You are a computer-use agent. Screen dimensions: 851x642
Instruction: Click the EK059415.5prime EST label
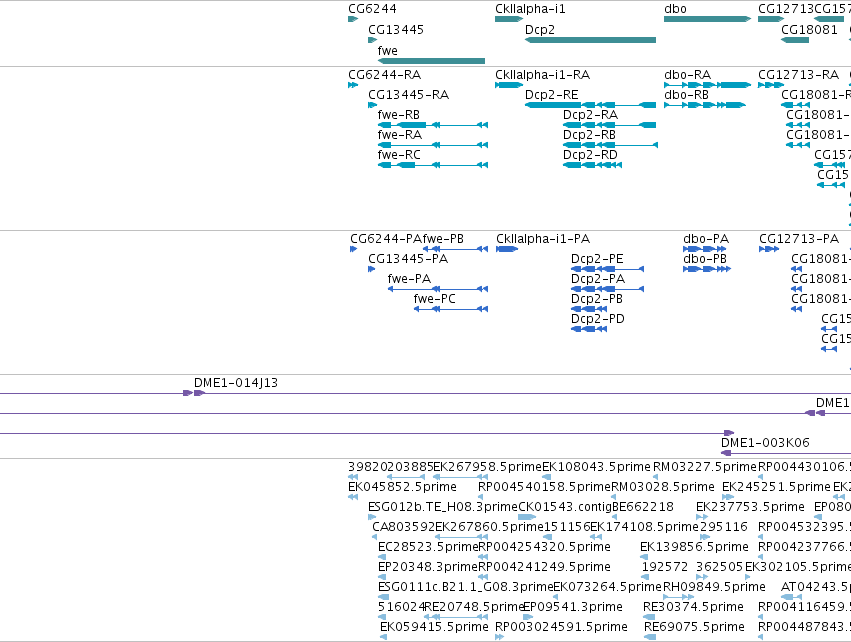(x=434, y=628)
